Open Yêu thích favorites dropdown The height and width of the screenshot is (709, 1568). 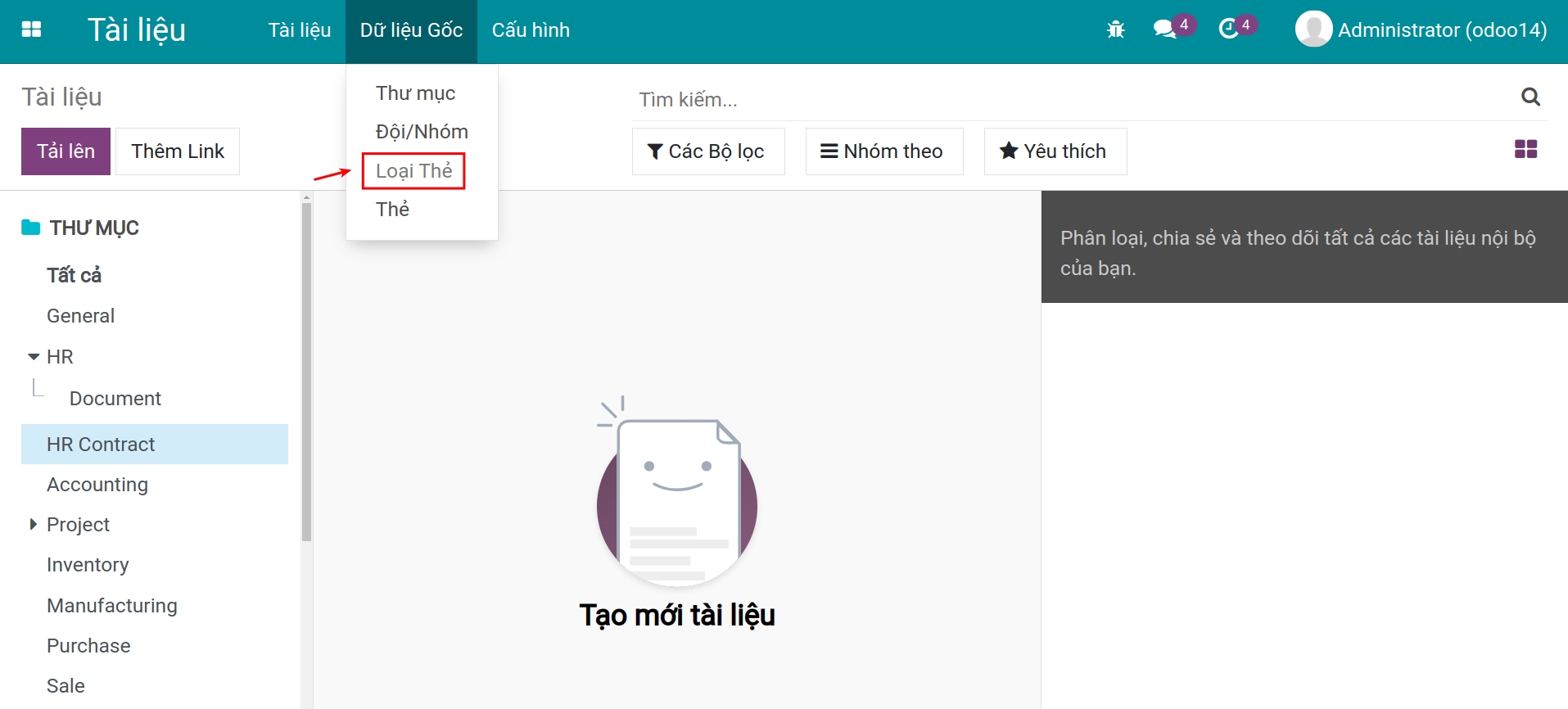click(x=1055, y=151)
